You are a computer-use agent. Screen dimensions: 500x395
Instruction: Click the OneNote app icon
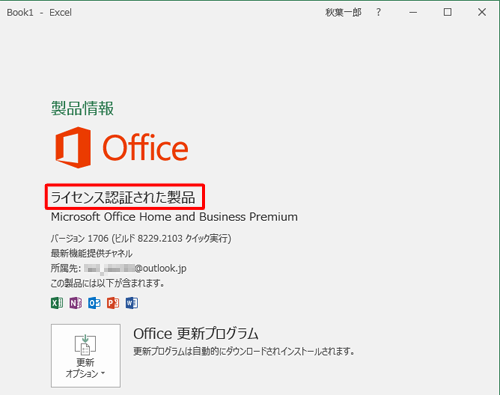(76, 303)
